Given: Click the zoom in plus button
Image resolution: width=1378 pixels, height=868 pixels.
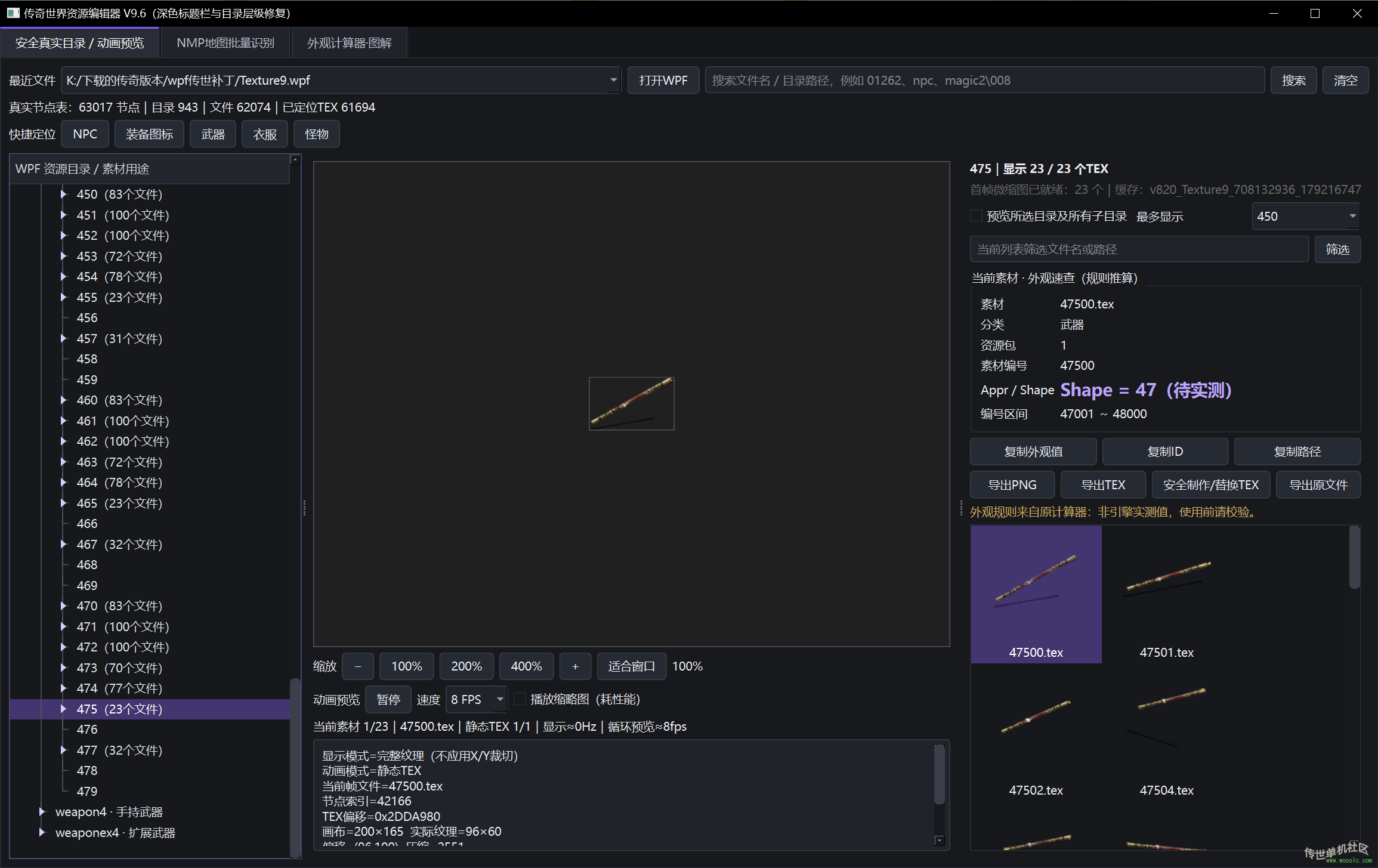Looking at the screenshot, I should [x=575, y=666].
